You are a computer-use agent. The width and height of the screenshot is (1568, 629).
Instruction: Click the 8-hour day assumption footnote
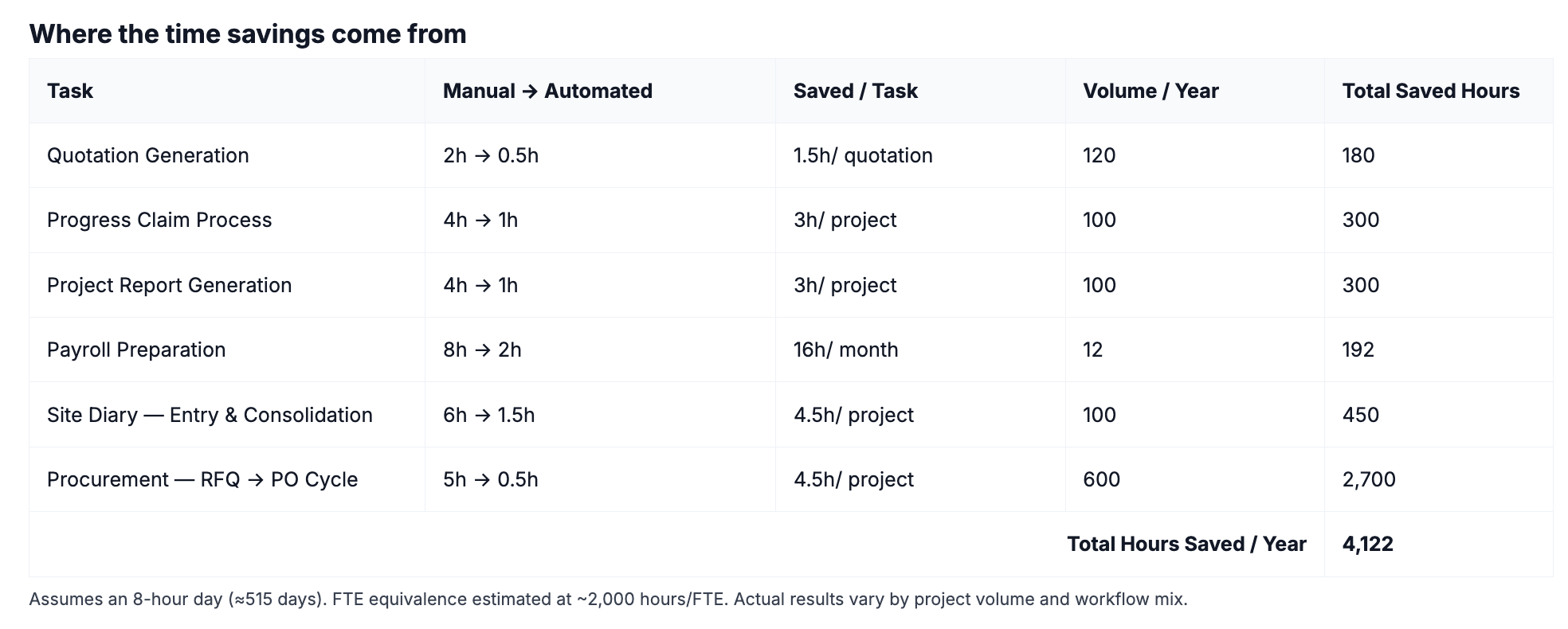click(608, 599)
